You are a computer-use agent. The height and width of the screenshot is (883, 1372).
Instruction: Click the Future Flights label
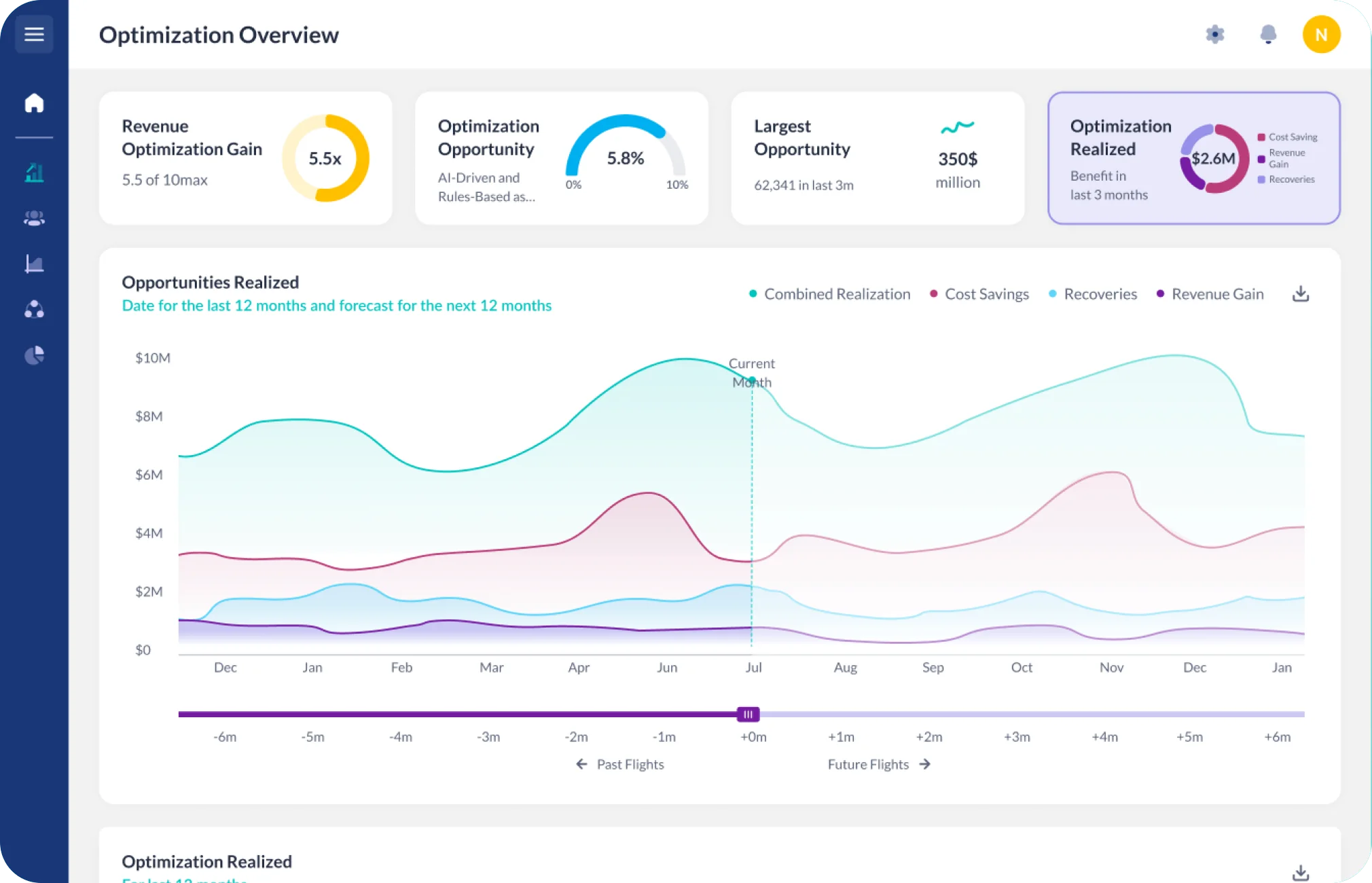coord(868,764)
